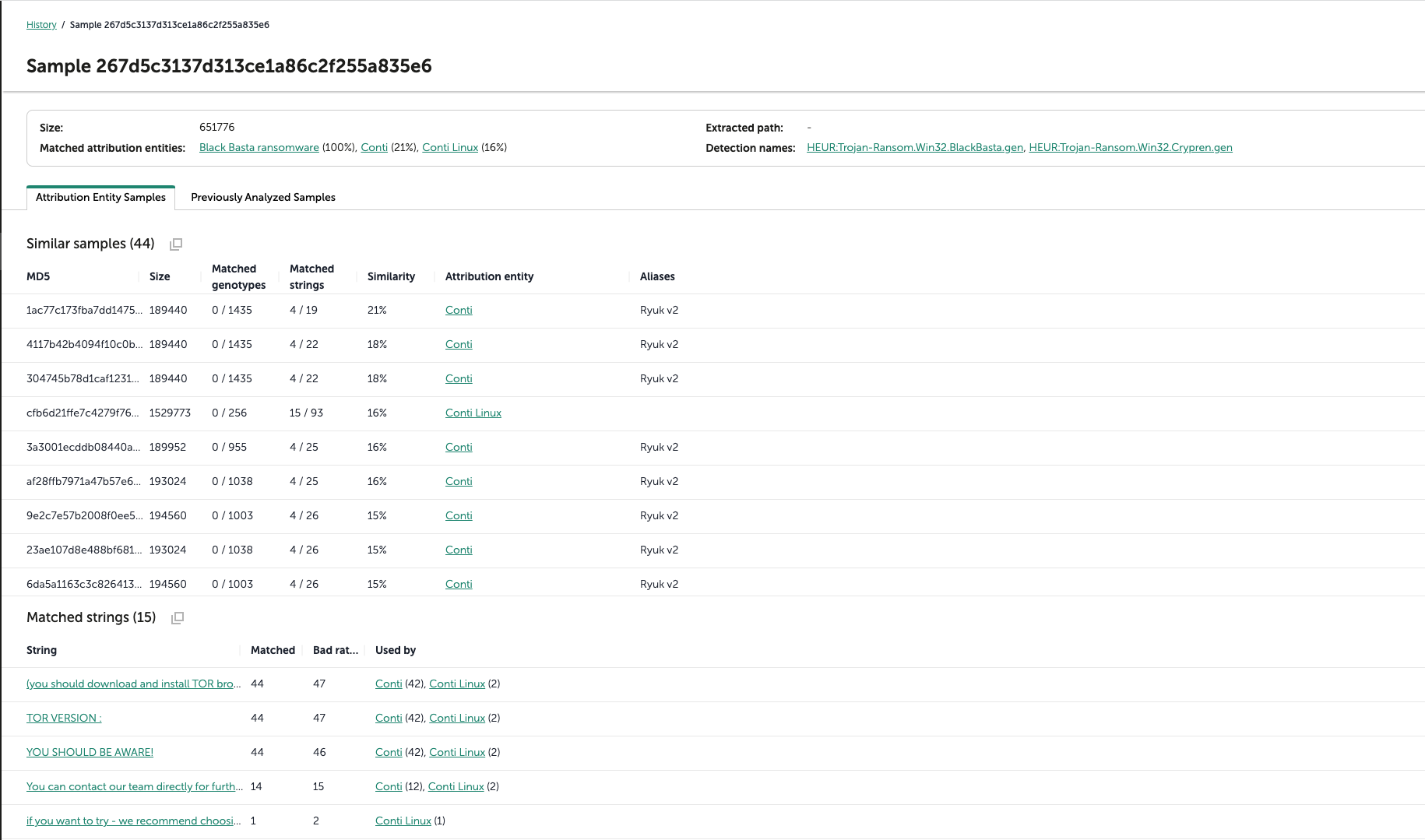This screenshot has width=1425, height=840.
Task: Open HEUR:Trojan-Ransom.Win32.Crypren.gen detection name
Action: pos(1130,148)
